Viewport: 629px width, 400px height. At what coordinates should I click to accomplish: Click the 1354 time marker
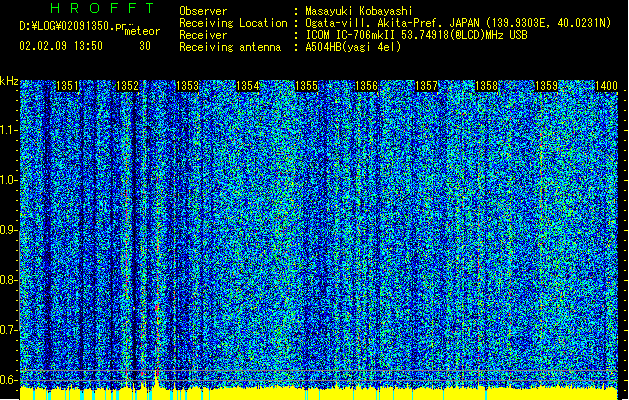(248, 86)
